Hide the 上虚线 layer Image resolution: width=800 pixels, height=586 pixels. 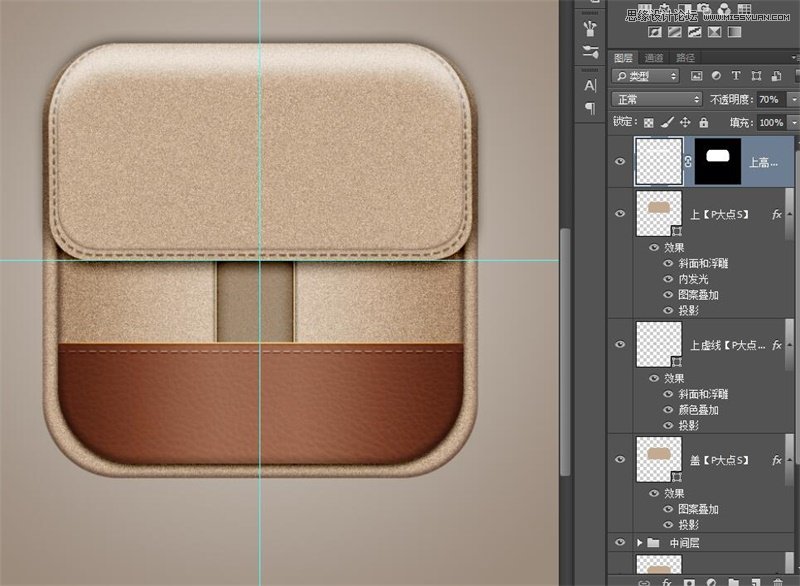(620, 344)
